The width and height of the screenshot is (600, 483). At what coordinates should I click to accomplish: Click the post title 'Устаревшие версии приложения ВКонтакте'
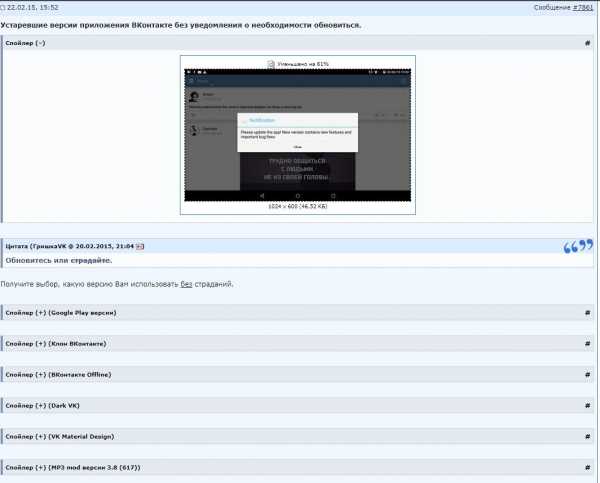click(181, 25)
